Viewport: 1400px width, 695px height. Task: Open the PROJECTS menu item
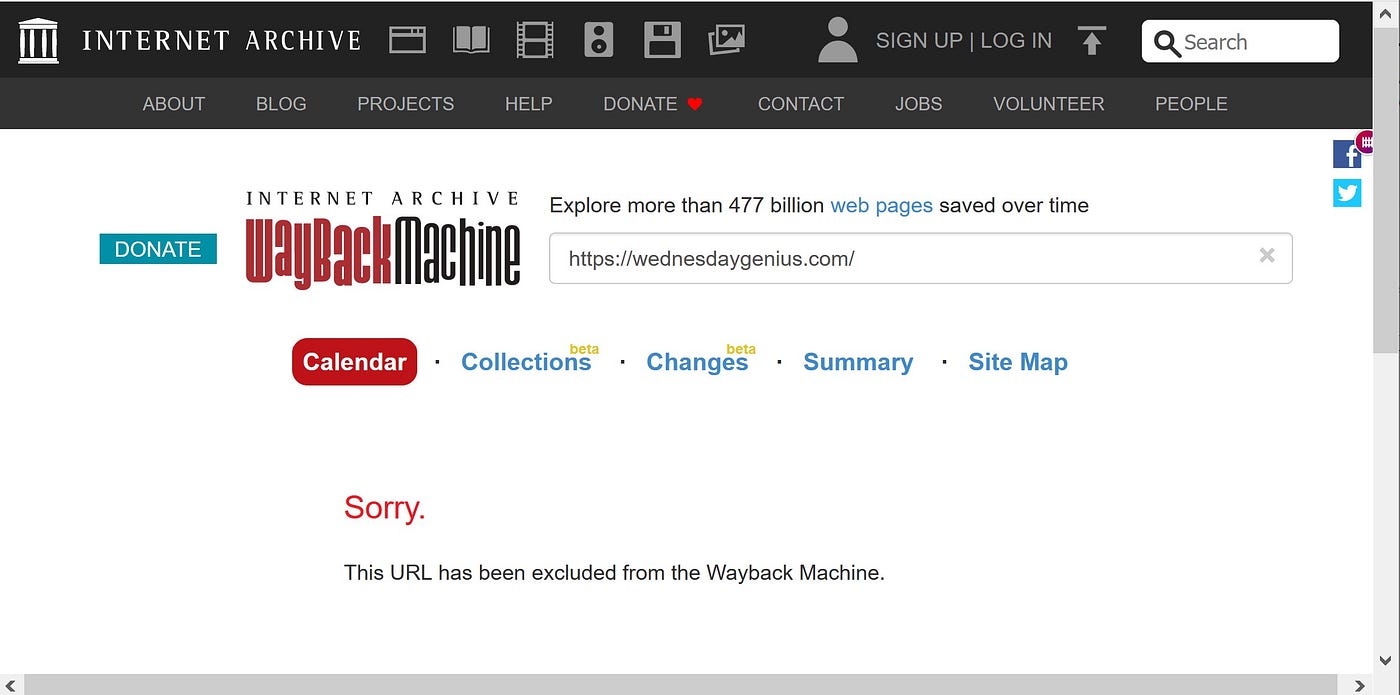pos(406,104)
